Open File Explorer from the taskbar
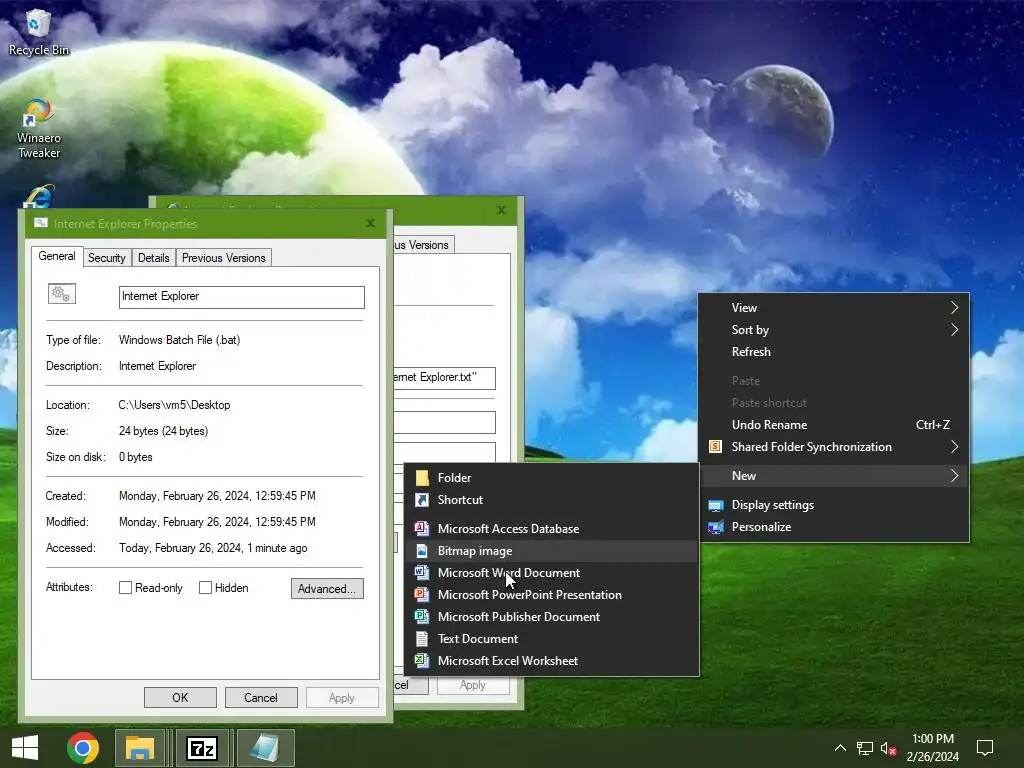1024x768 pixels. [x=140, y=748]
